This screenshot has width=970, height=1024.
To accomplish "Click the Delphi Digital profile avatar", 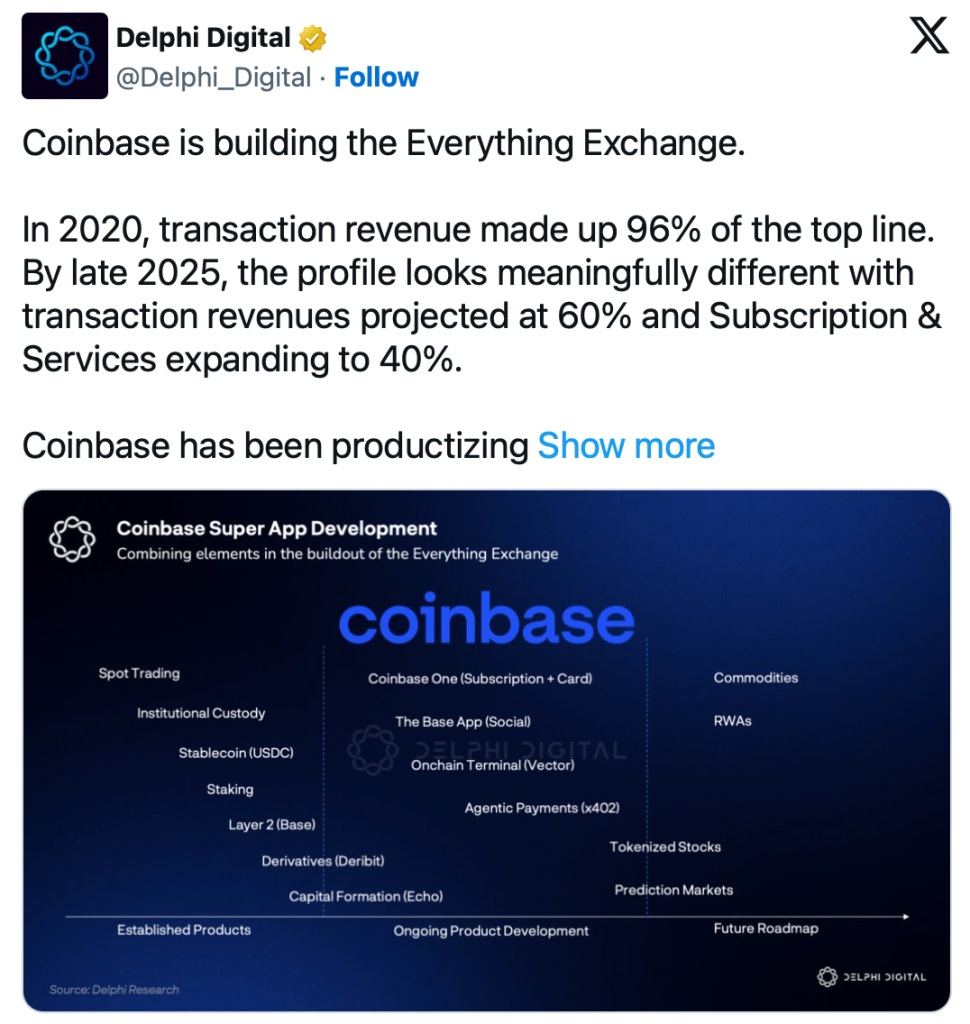I will pyautogui.click(x=64, y=56).
